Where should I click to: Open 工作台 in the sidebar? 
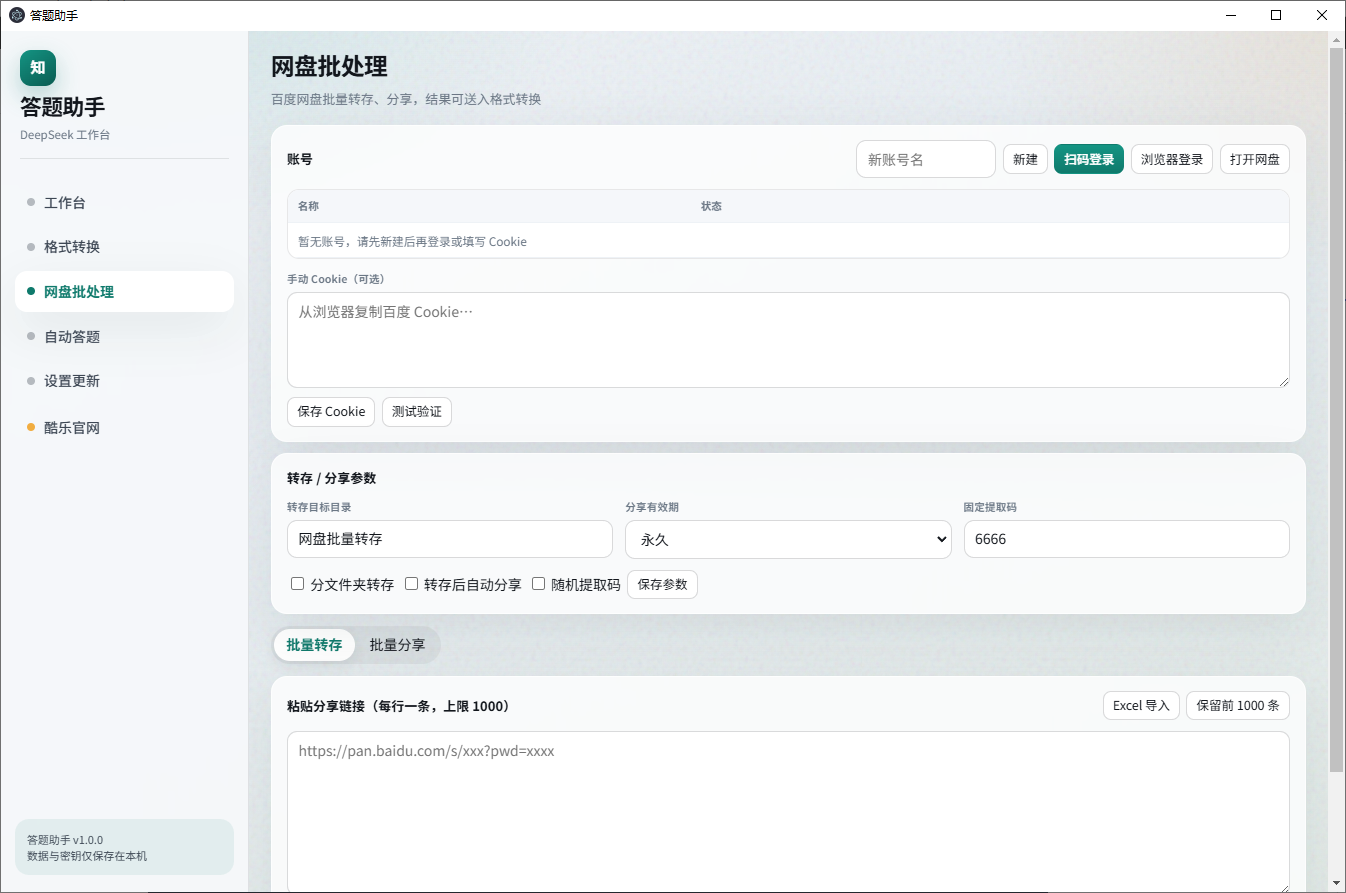pyautogui.click(x=124, y=203)
